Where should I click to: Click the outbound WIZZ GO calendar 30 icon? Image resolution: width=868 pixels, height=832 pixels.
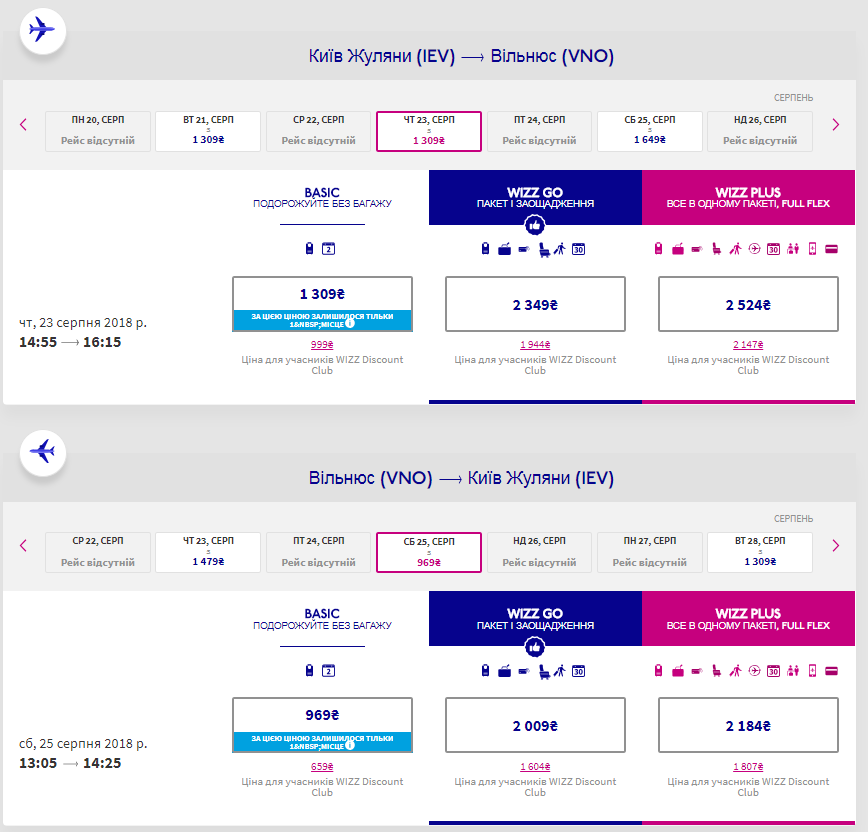pyautogui.click(x=578, y=249)
